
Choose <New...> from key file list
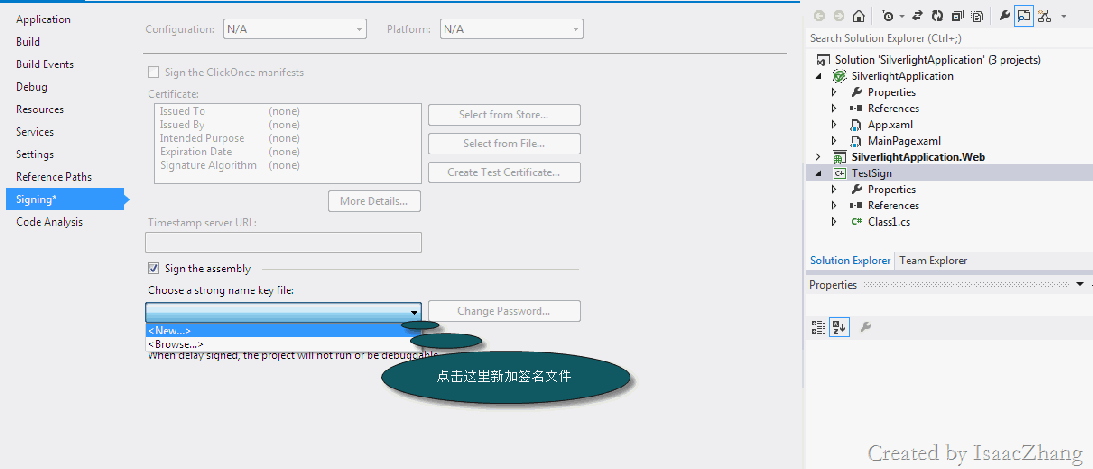pos(283,330)
